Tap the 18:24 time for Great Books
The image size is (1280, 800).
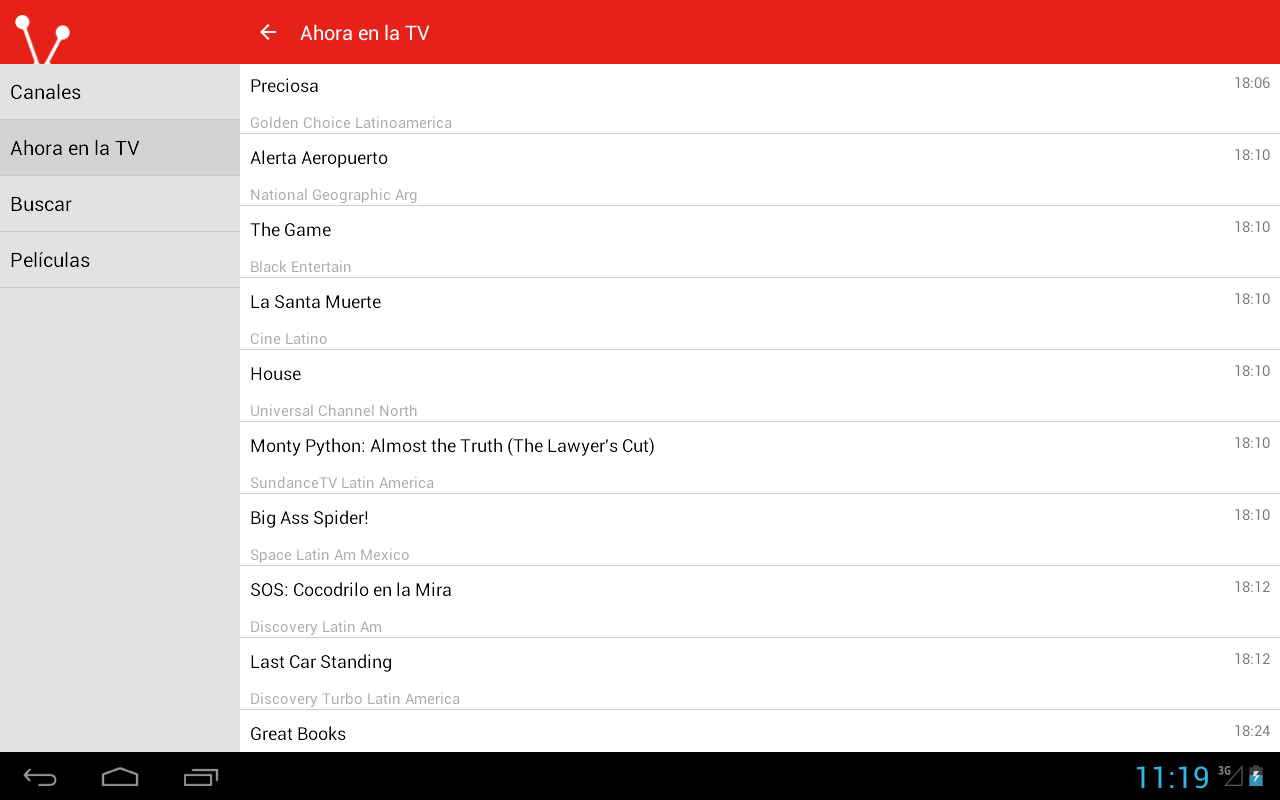pyautogui.click(x=1252, y=731)
